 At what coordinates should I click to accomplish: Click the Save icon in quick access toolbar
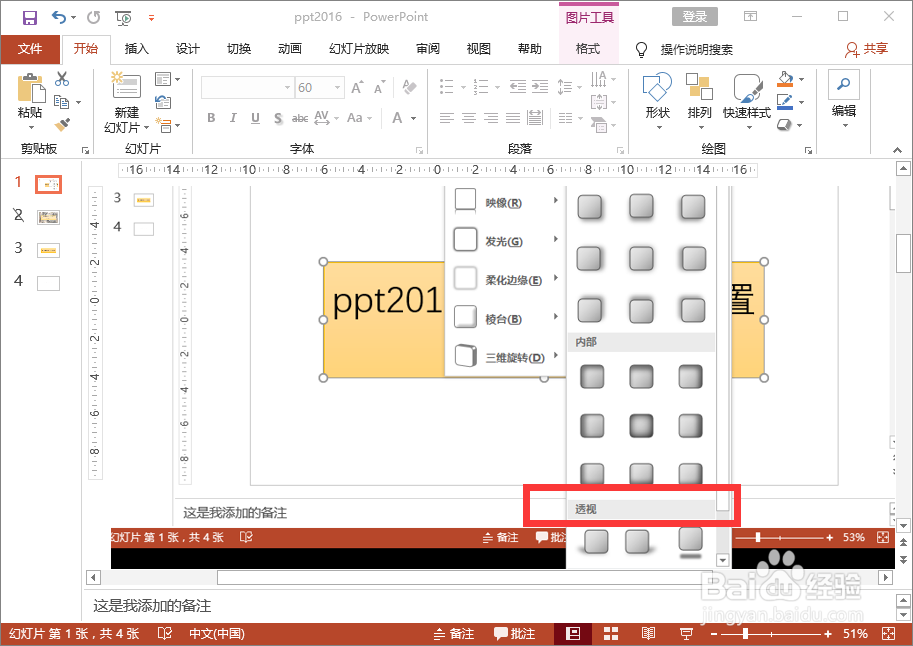[x=30, y=18]
